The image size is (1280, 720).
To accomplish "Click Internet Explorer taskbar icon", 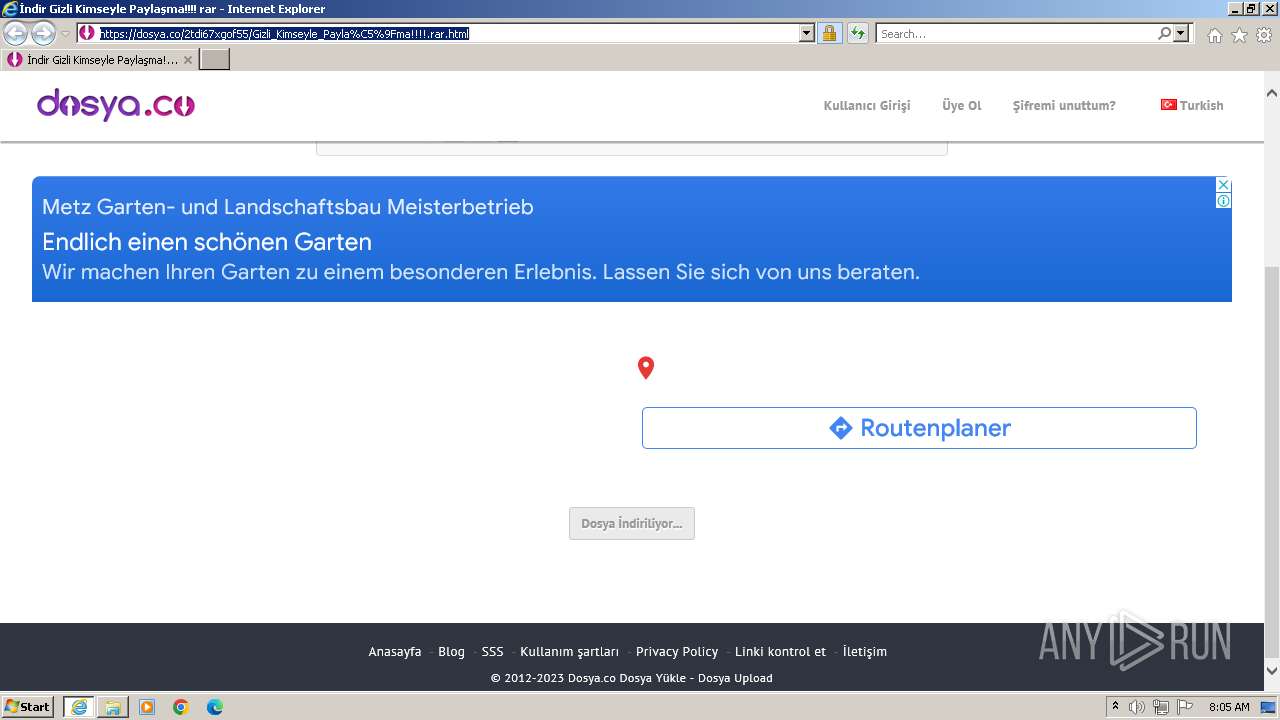I will coord(79,706).
